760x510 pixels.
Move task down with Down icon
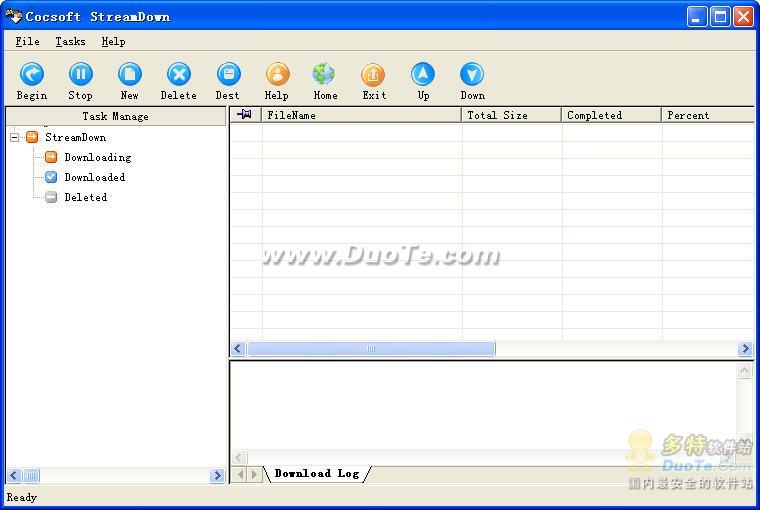(x=472, y=74)
